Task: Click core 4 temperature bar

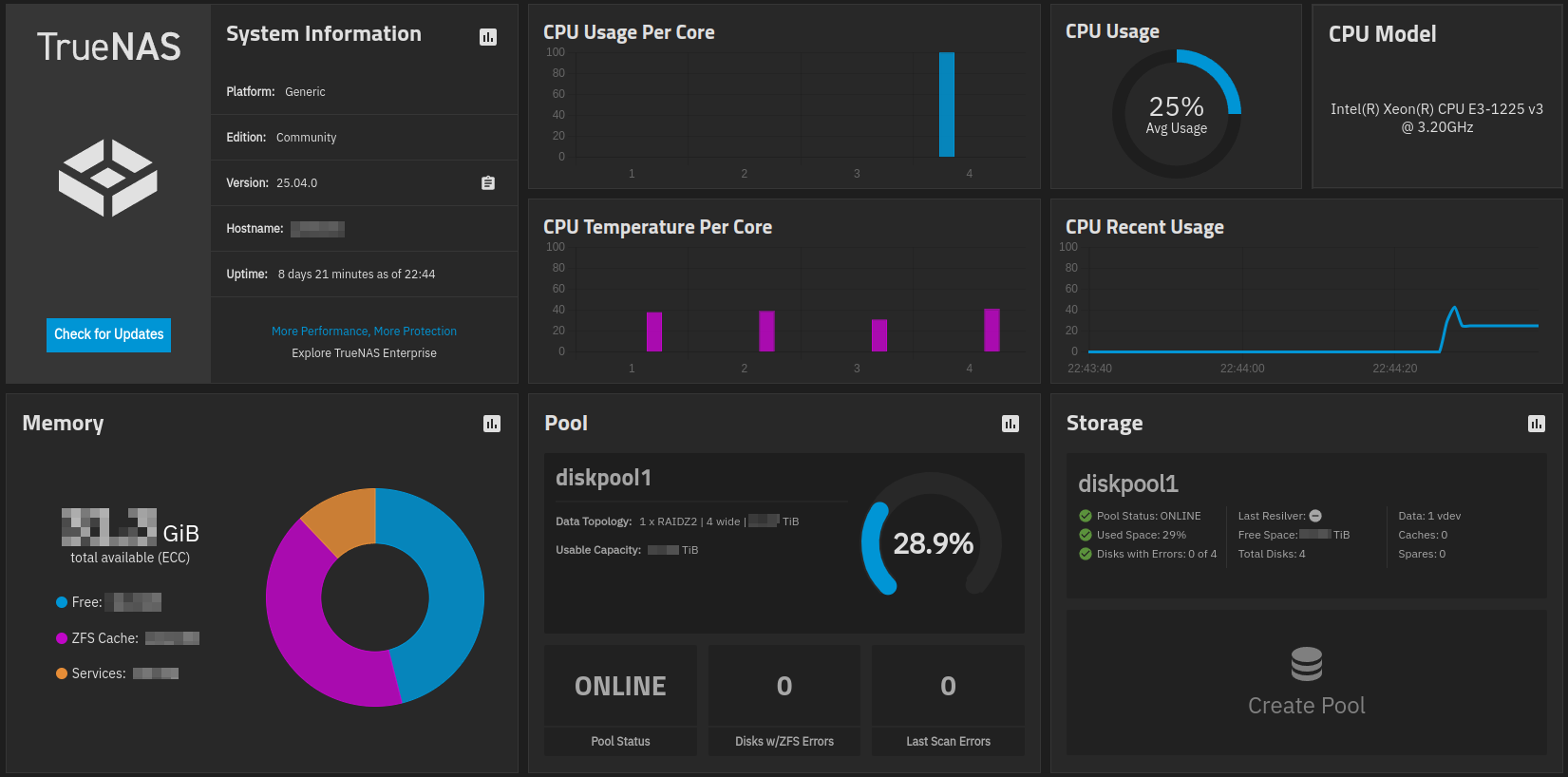Action: point(992,331)
